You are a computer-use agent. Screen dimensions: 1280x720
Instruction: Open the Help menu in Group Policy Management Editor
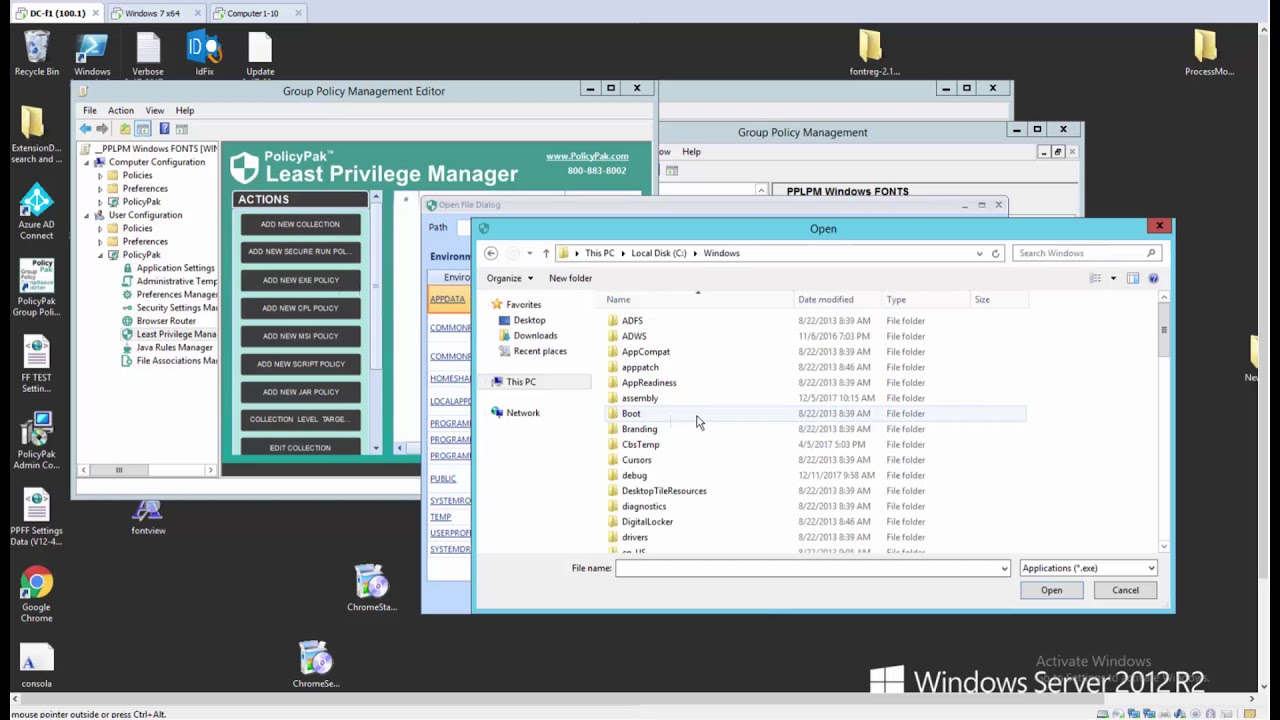185,110
